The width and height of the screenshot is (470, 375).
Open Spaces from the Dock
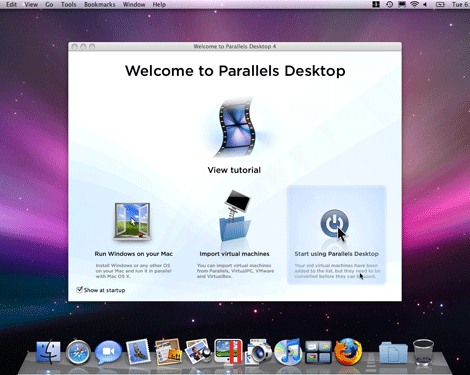click(318, 352)
